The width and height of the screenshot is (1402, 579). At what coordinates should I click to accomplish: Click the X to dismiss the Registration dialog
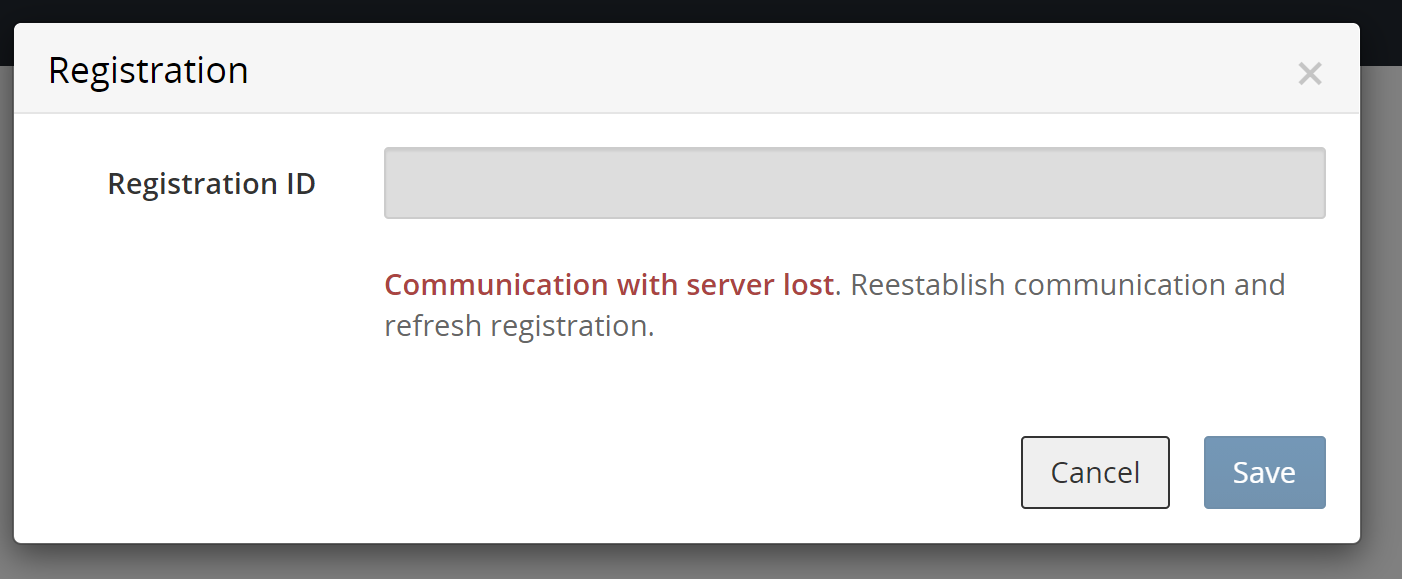pyautogui.click(x=1310, y=73)
